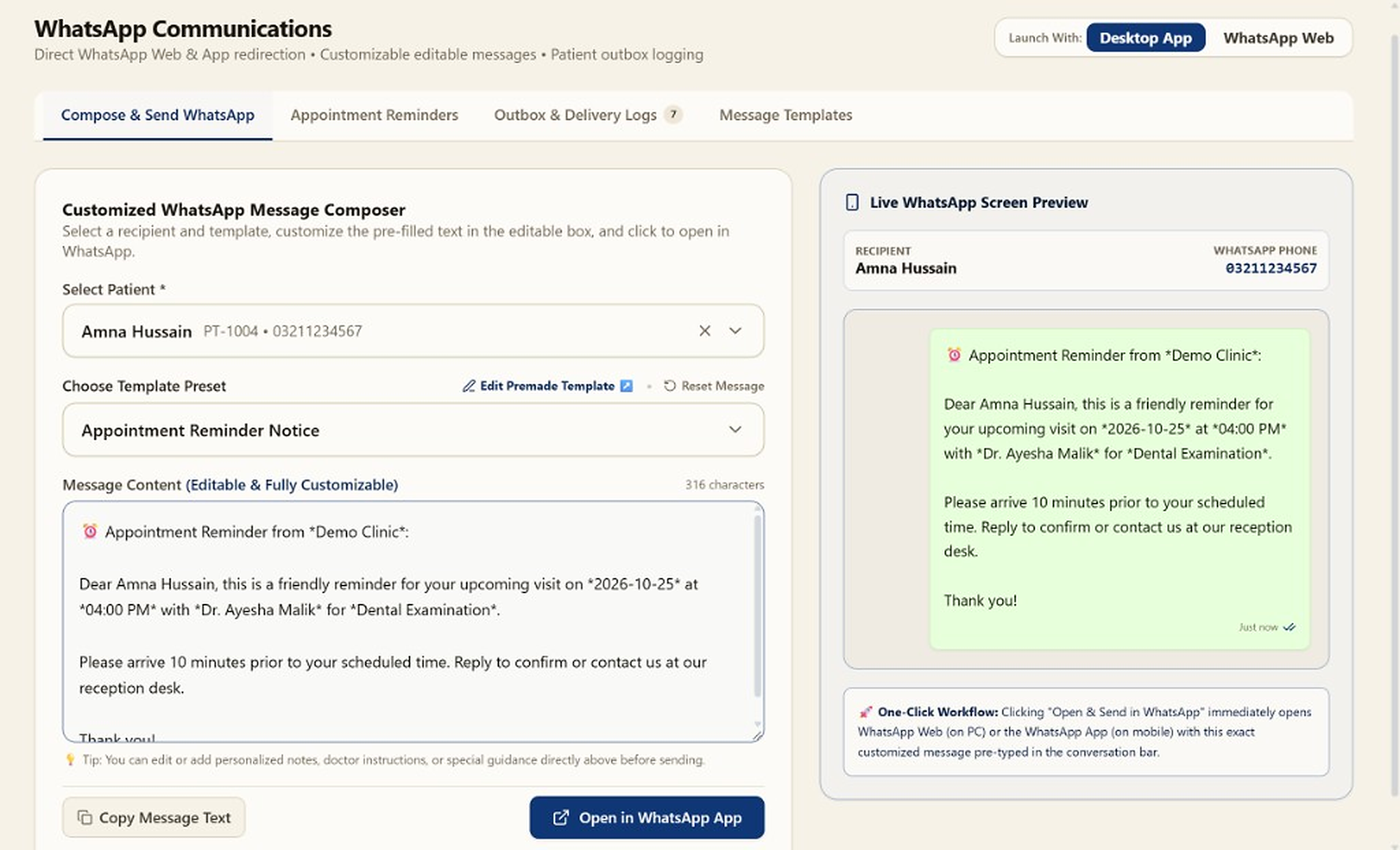
Task: Click the copy icon in Copy Message Text
Action: pyautogui.click(x=85, y=817)
